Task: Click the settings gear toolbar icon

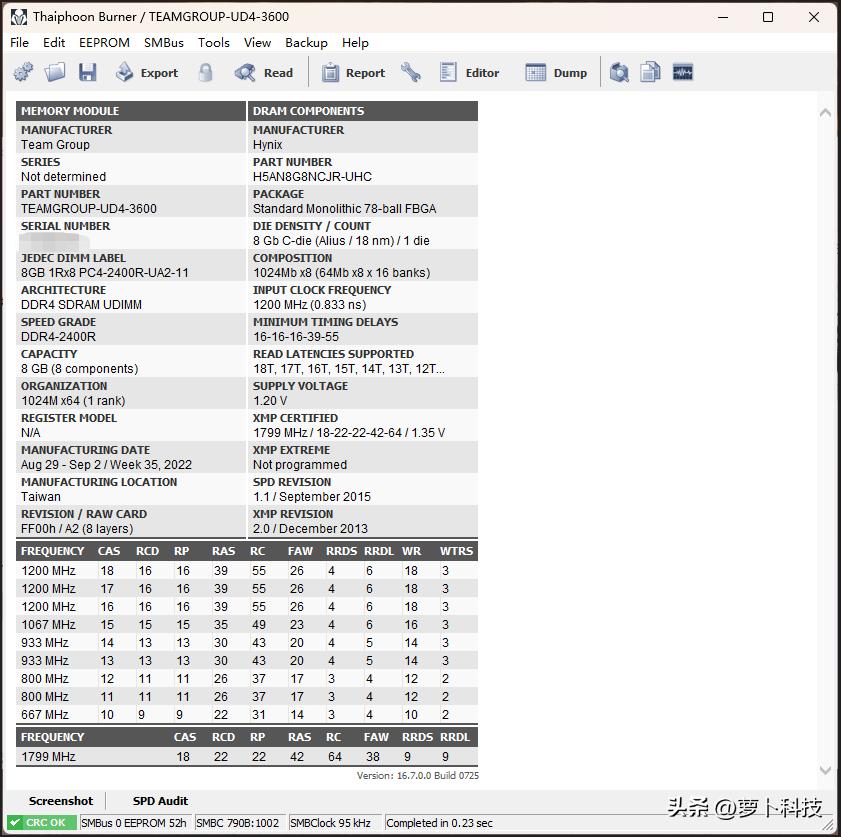Action: 23,72
